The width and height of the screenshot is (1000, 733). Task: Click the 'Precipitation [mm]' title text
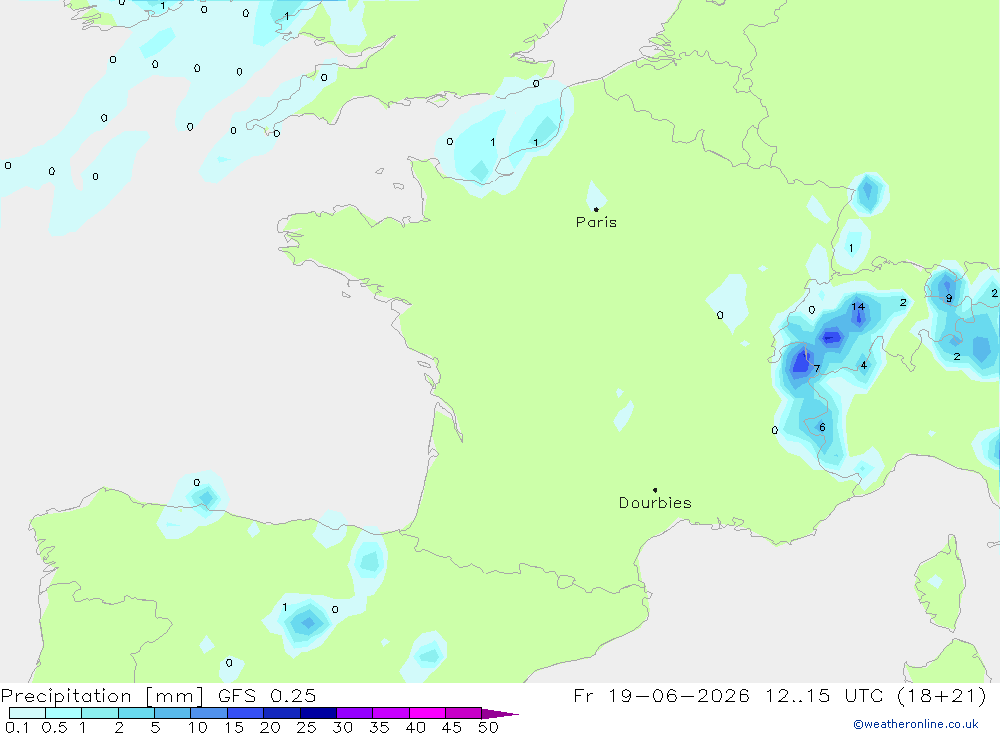(x=102, y=695)
